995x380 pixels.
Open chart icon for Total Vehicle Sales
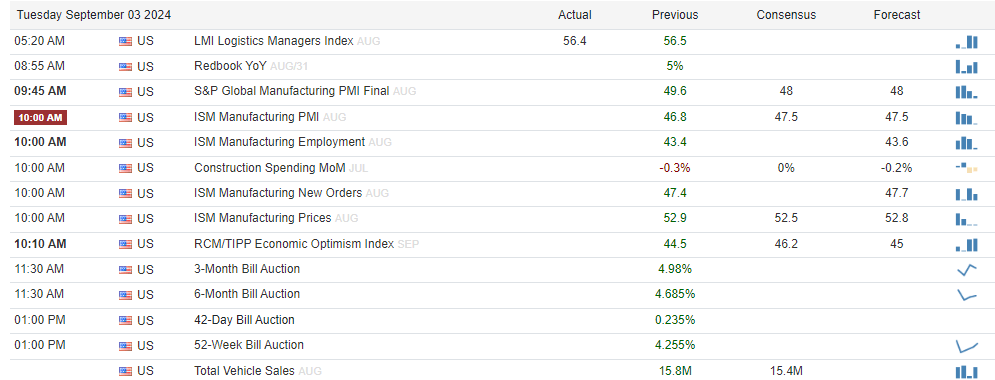966,372
